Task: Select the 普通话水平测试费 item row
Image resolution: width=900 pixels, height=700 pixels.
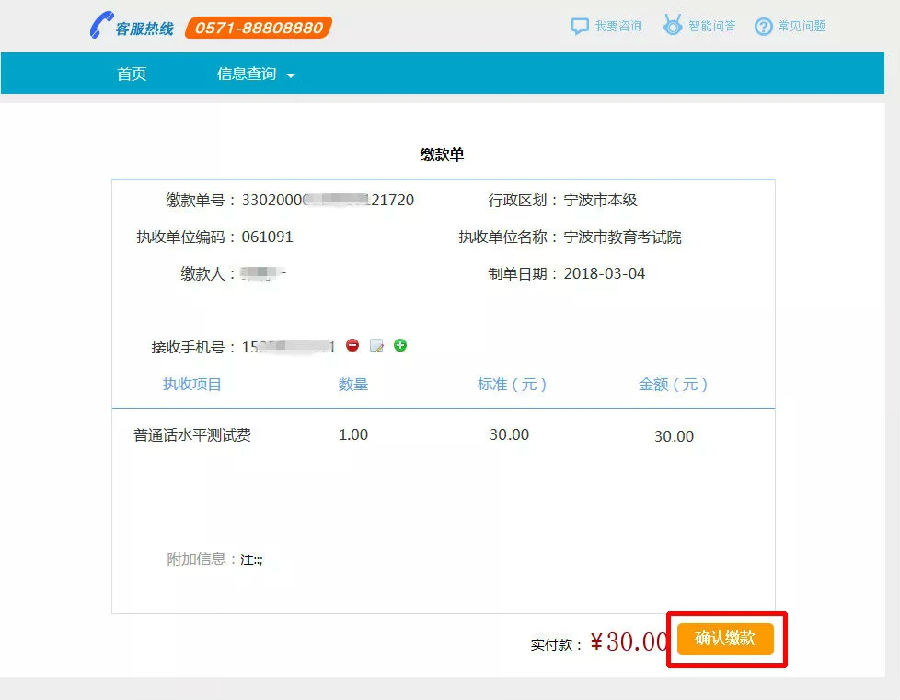Action: tap(192, 436)
